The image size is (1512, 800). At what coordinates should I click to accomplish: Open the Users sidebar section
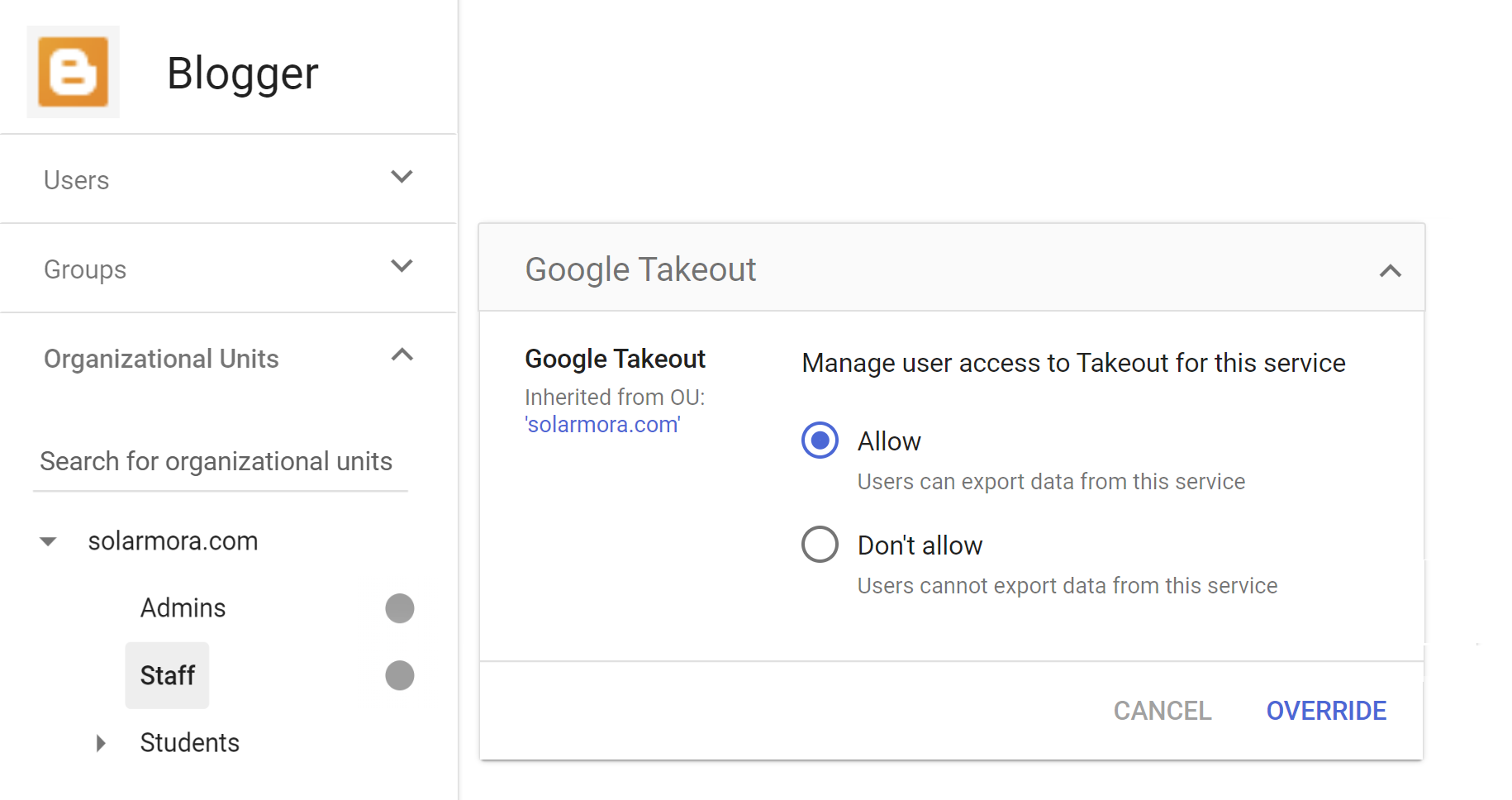[x=77, y=180]
